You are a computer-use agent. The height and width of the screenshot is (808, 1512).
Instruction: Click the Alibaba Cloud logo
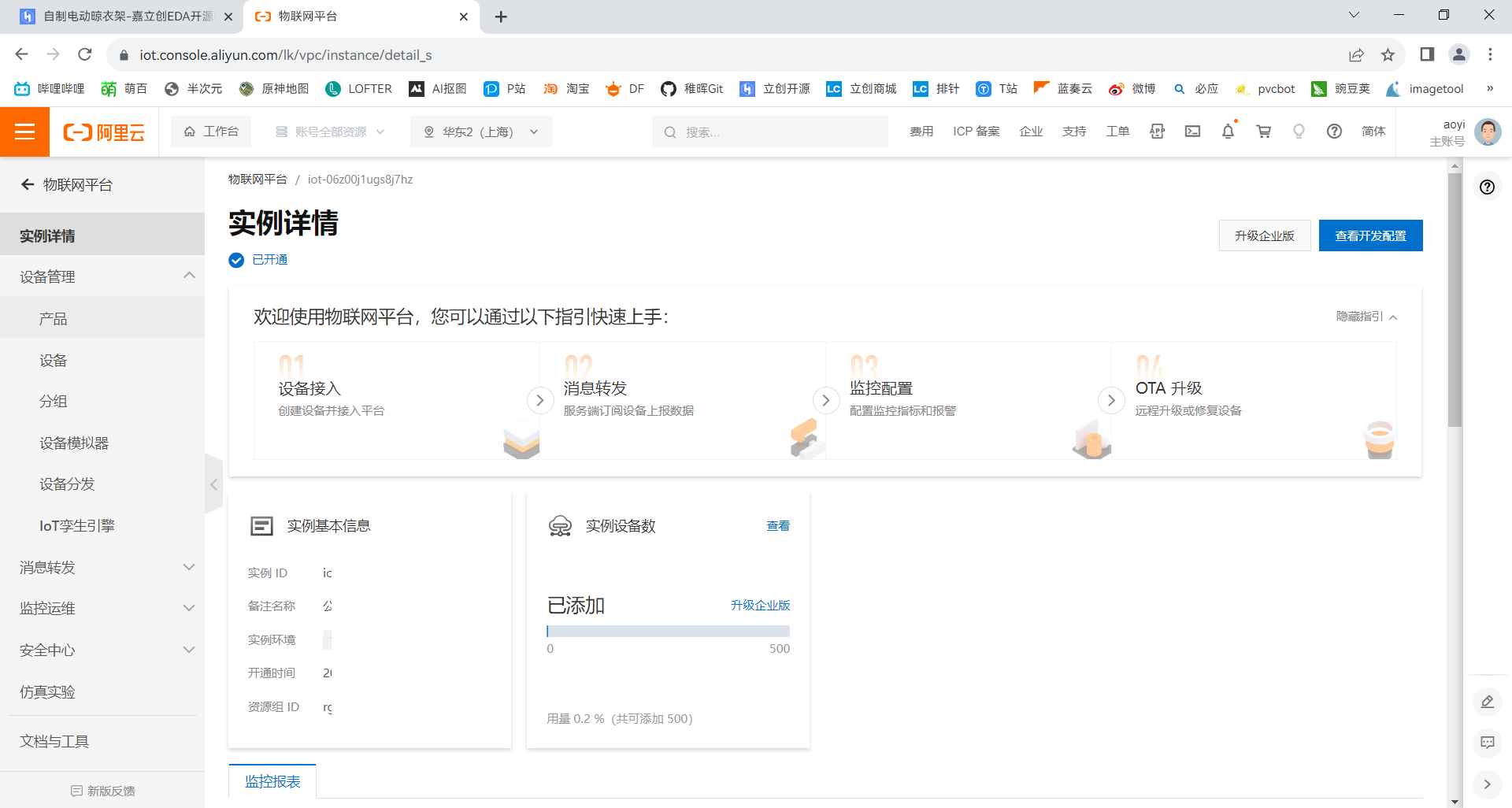pyautogui.click(x=103, y=132)
